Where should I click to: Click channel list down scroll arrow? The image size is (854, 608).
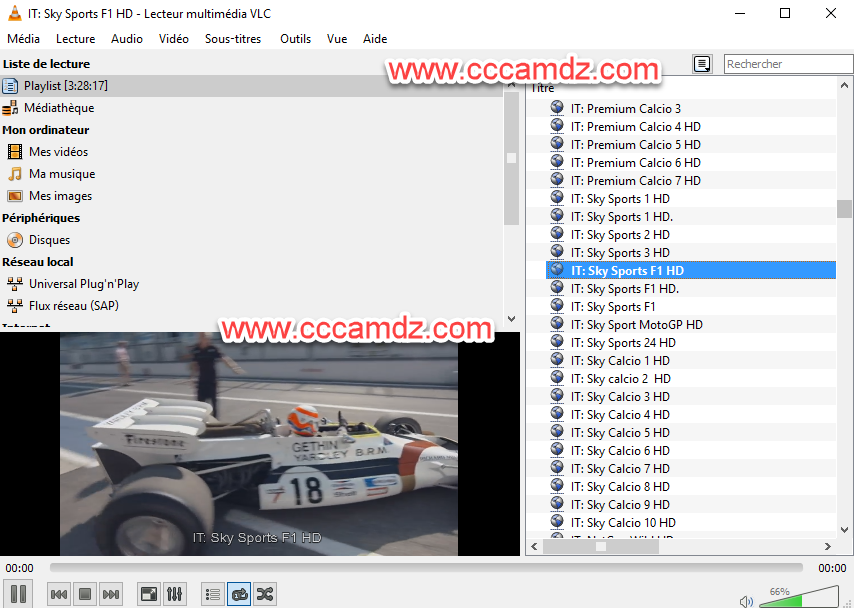(x=844, y=529)
